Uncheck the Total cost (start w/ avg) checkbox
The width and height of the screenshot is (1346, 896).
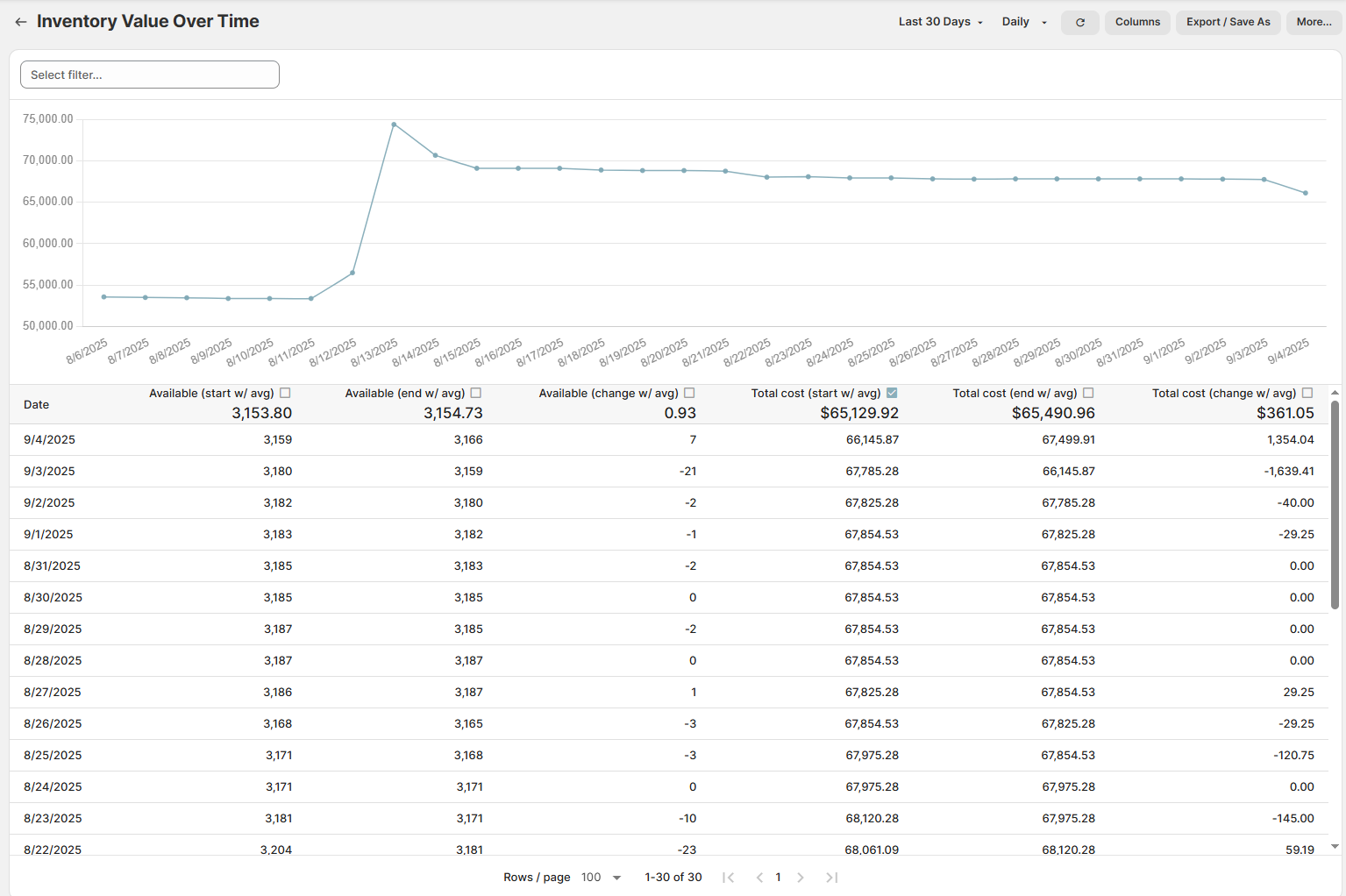[x=892, y=393]
